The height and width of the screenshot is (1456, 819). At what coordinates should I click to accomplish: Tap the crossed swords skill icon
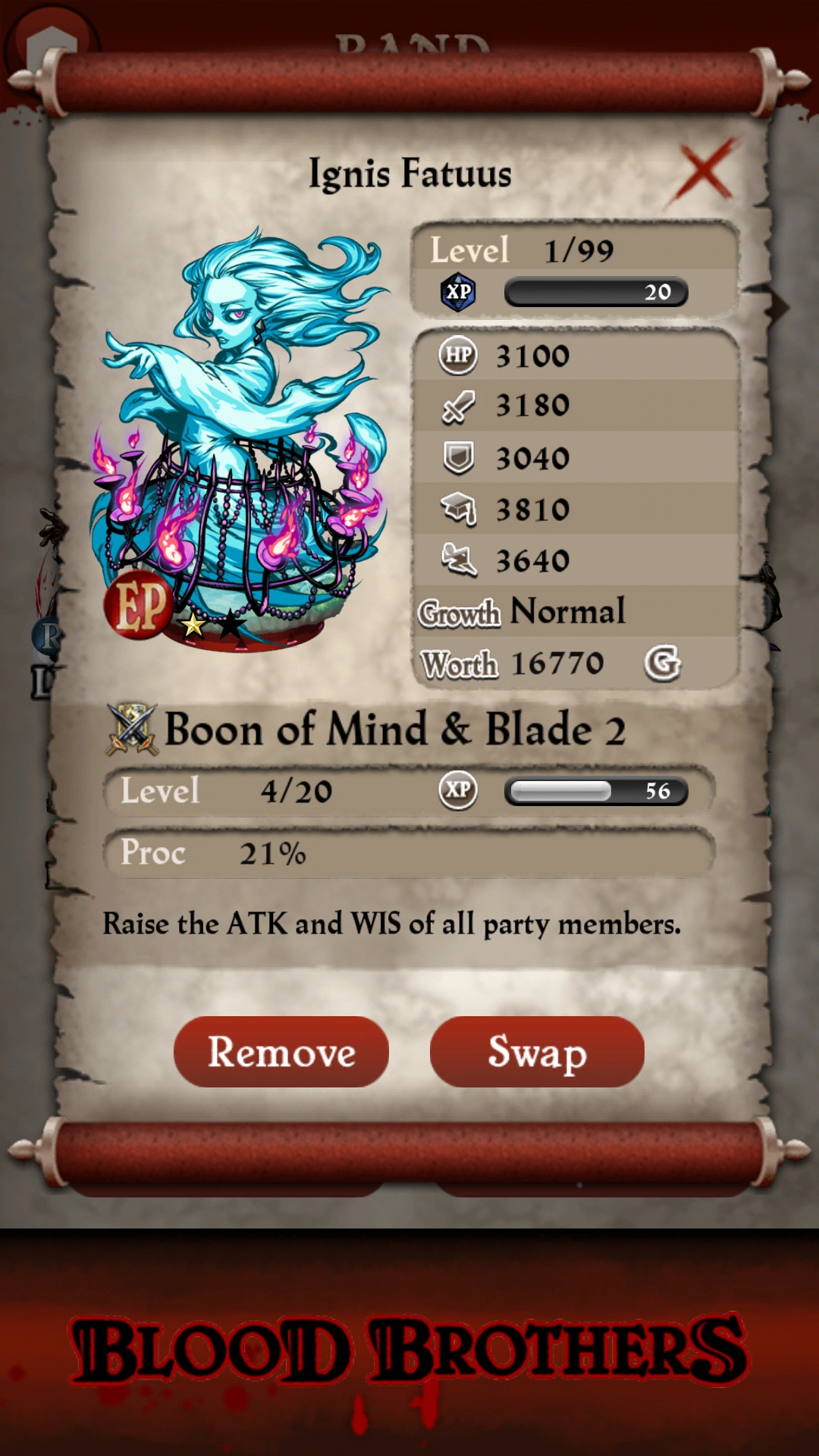pyautogui.click(x=132, y=730)
